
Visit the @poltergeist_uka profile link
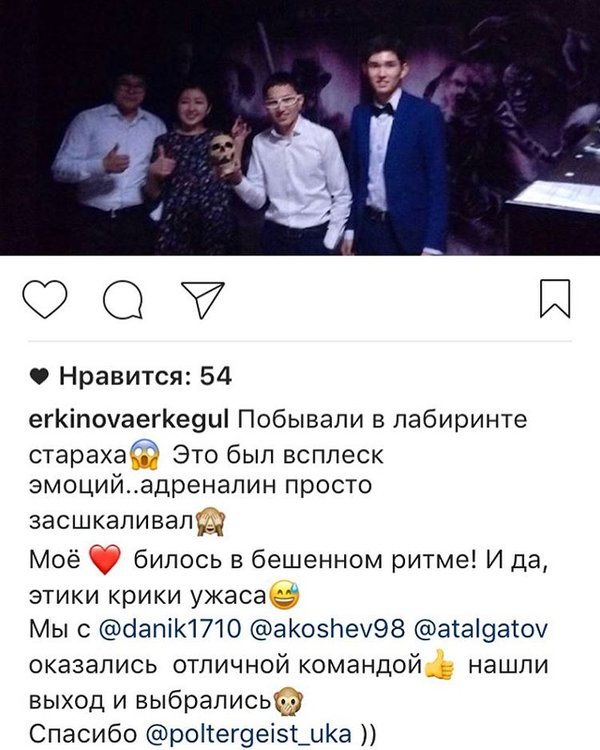coord(248,734)
